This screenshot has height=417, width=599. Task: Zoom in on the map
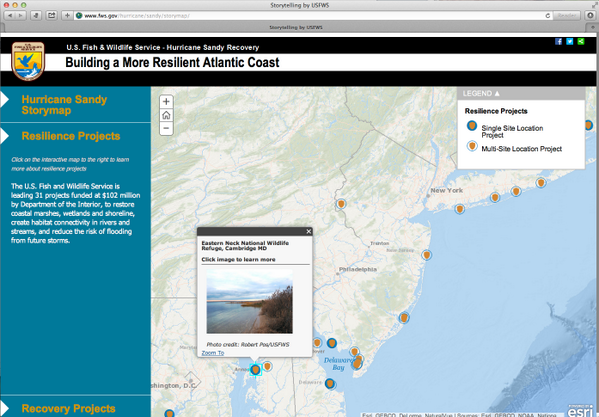166,102
